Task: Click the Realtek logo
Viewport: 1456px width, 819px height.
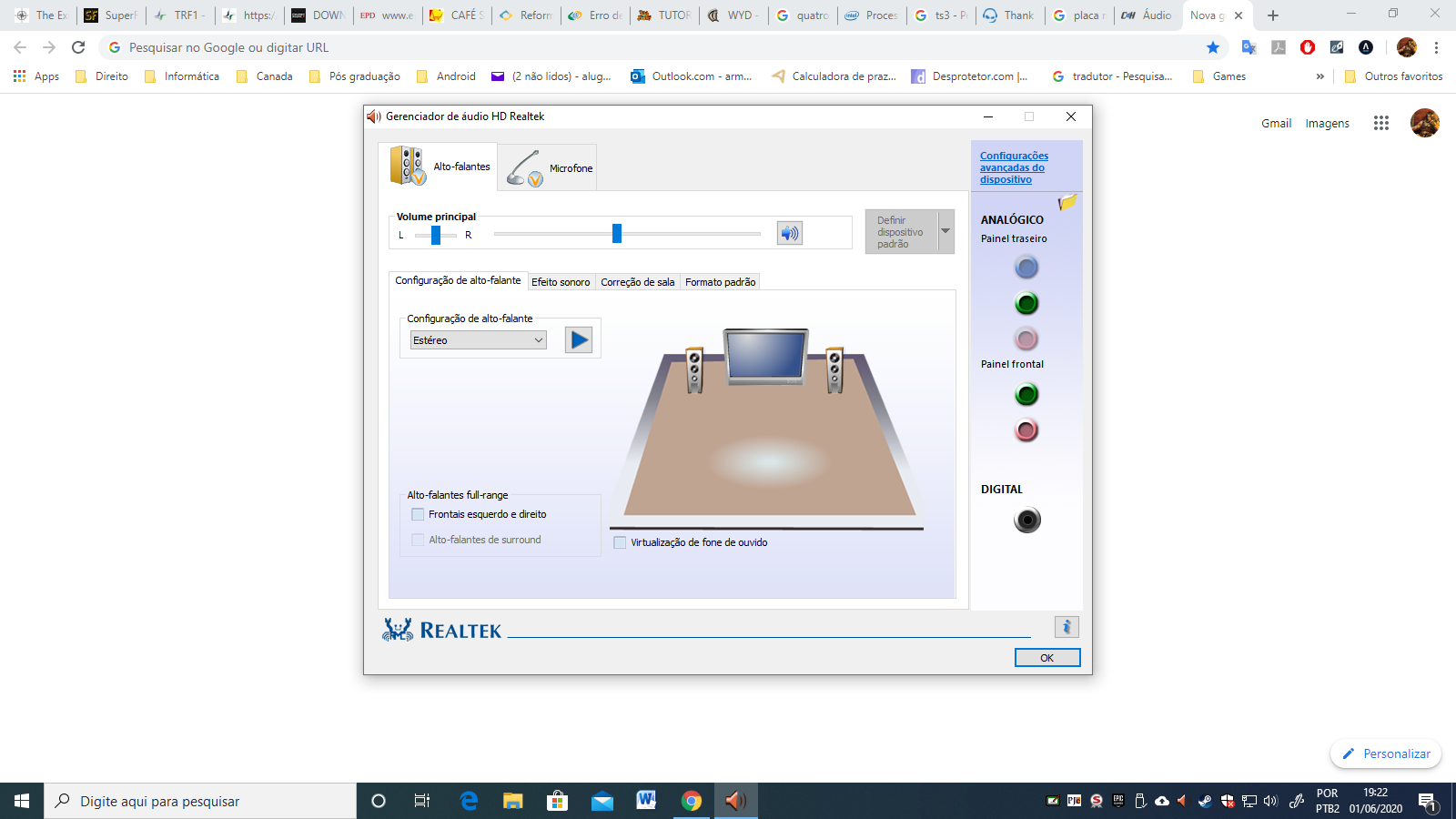Action: (442, 630)
